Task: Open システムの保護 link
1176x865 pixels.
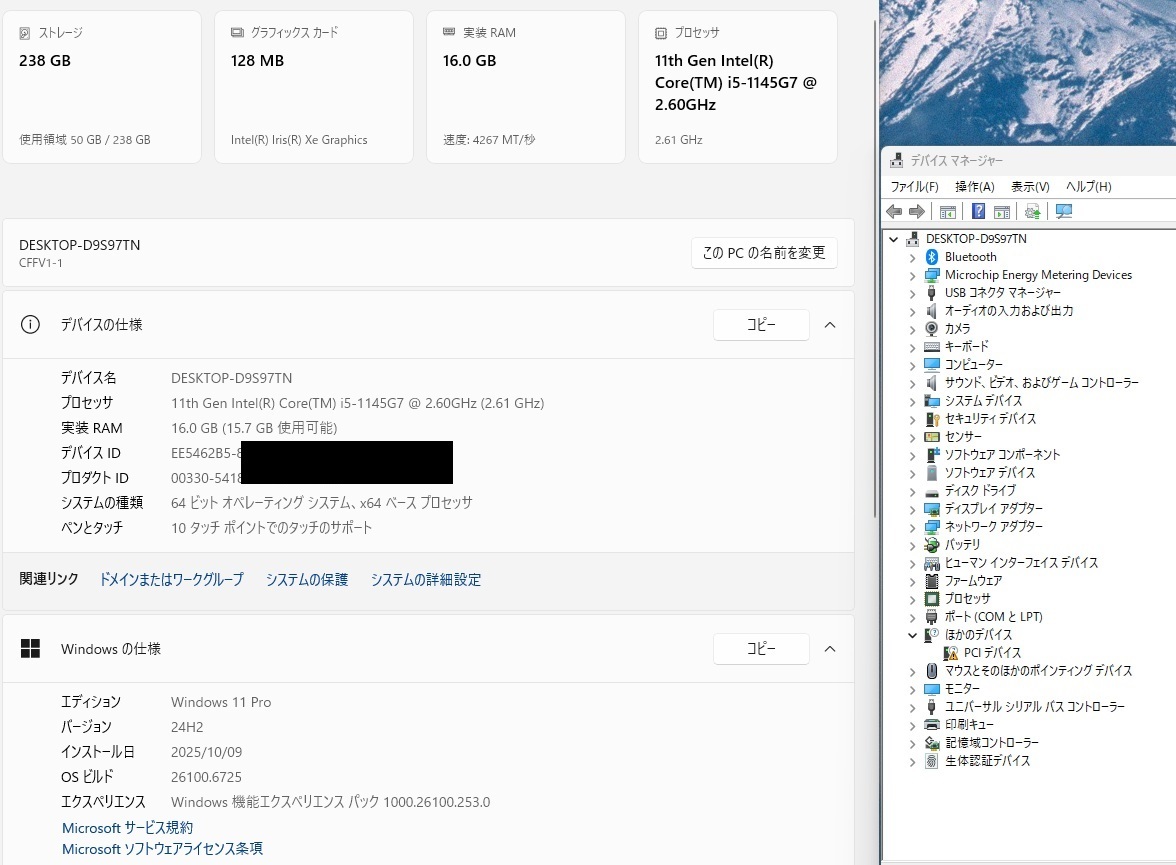Action: (x=307, y=579)
